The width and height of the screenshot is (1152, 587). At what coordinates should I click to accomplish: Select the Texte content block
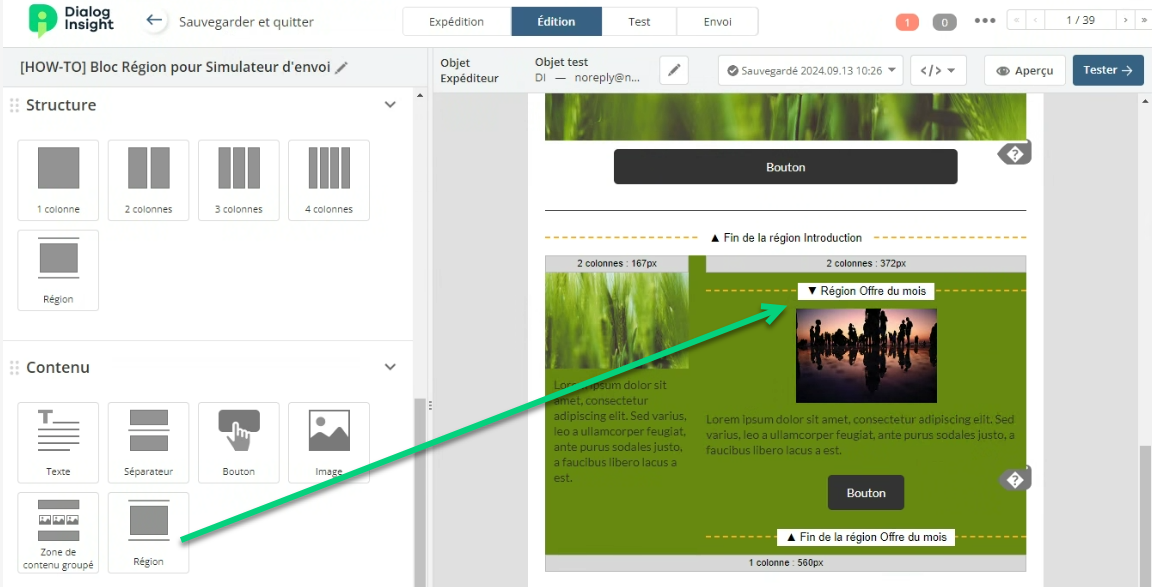(x=58, y=442)
